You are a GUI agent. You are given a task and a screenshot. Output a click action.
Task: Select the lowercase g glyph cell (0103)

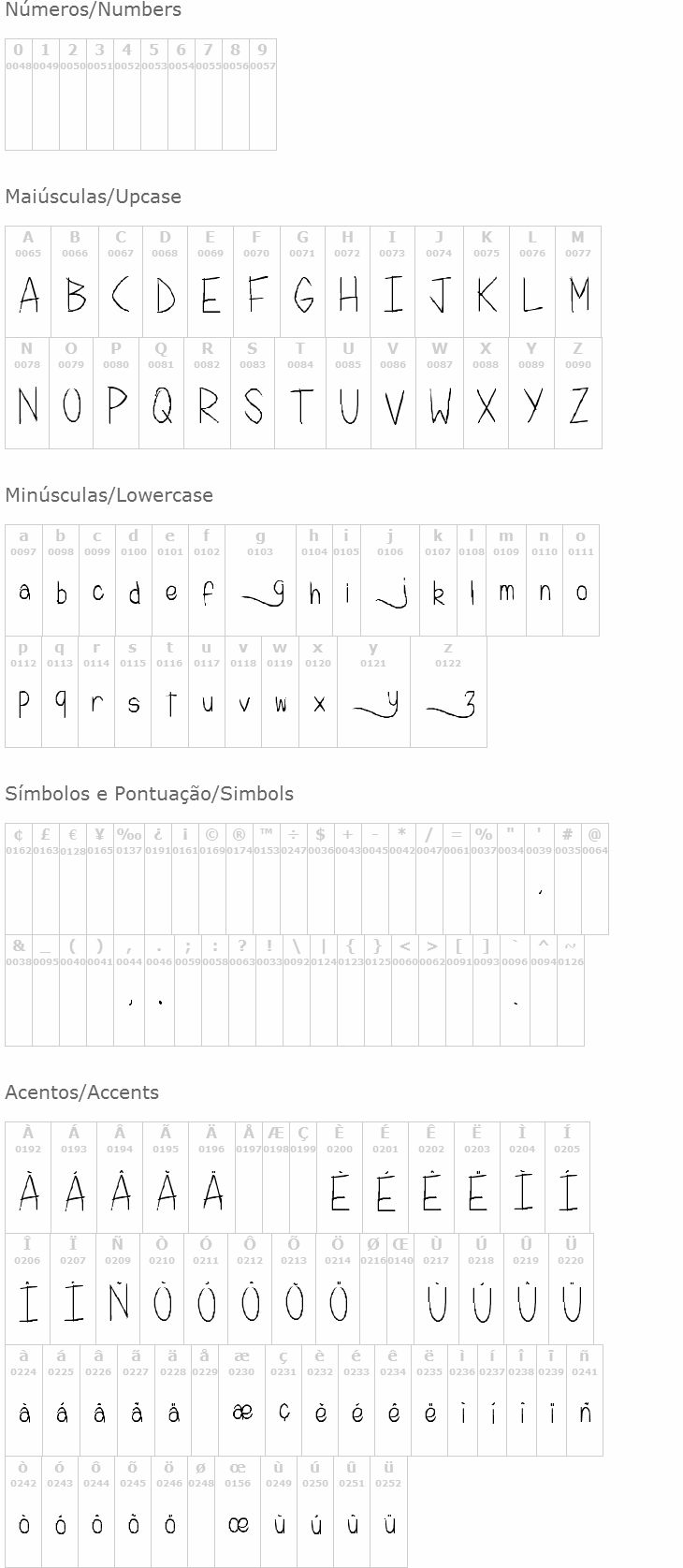point(260,580)
